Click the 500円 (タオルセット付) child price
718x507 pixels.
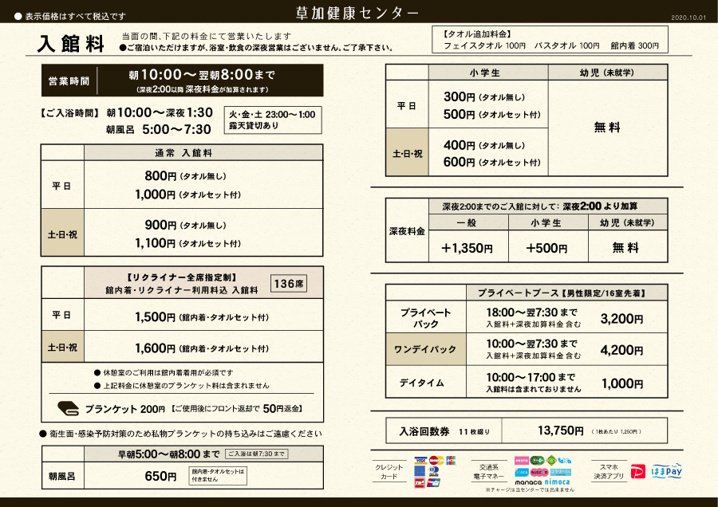click(x=492, y=114)
